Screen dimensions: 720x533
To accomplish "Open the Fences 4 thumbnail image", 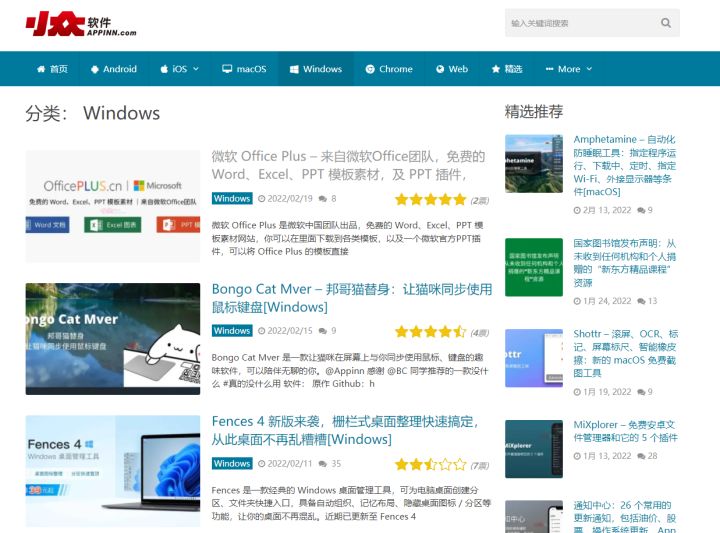I will click(x=113, y=471).
